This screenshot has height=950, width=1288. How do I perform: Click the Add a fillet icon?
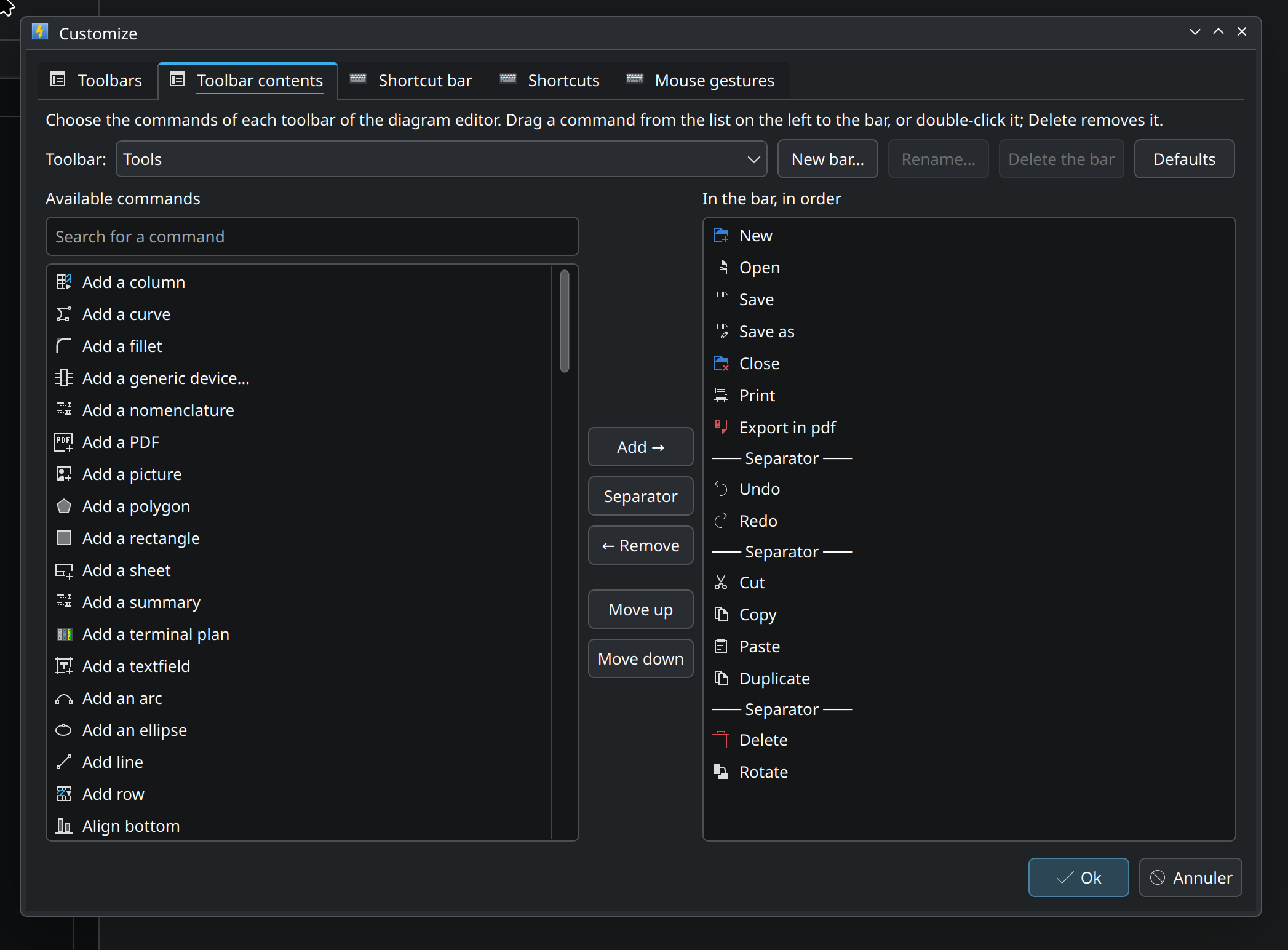64,346
